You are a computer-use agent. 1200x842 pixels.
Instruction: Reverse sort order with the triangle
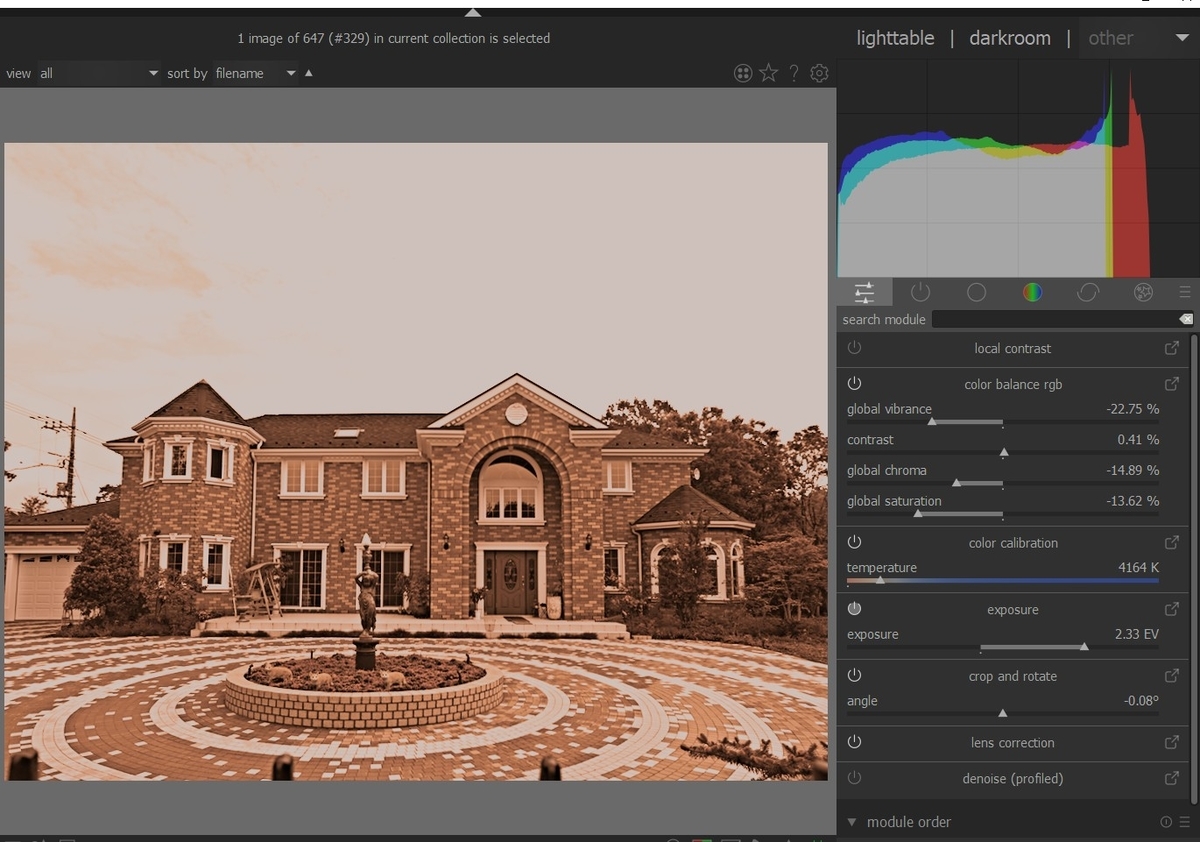308,73
